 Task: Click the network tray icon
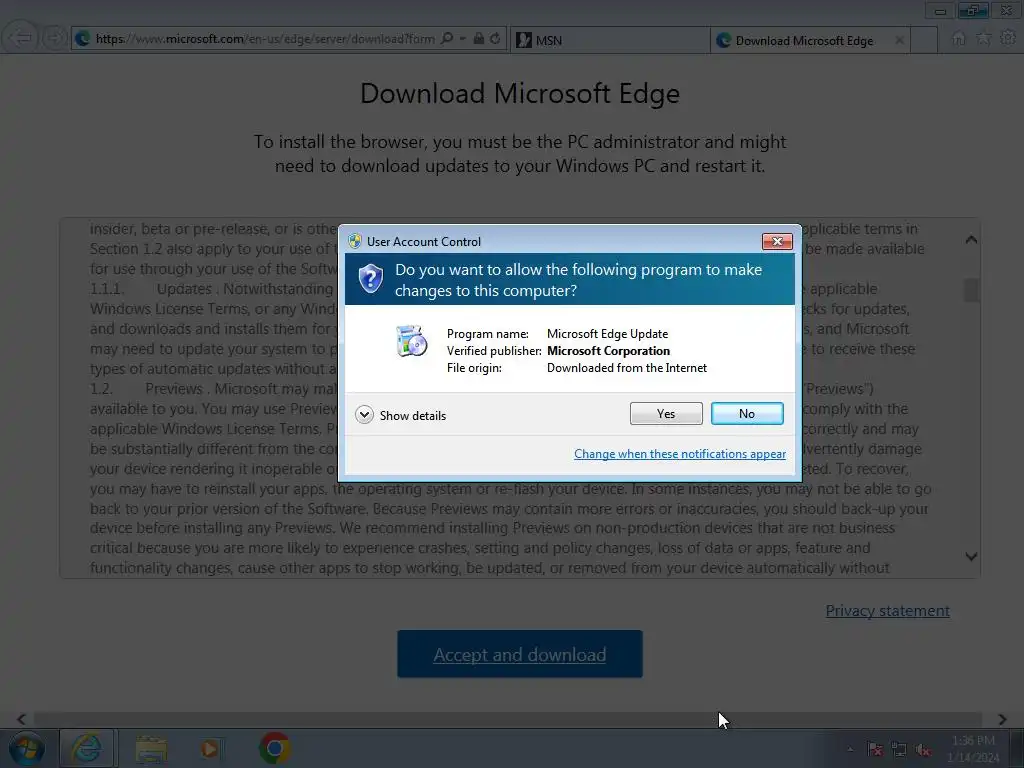pos(899,750)
